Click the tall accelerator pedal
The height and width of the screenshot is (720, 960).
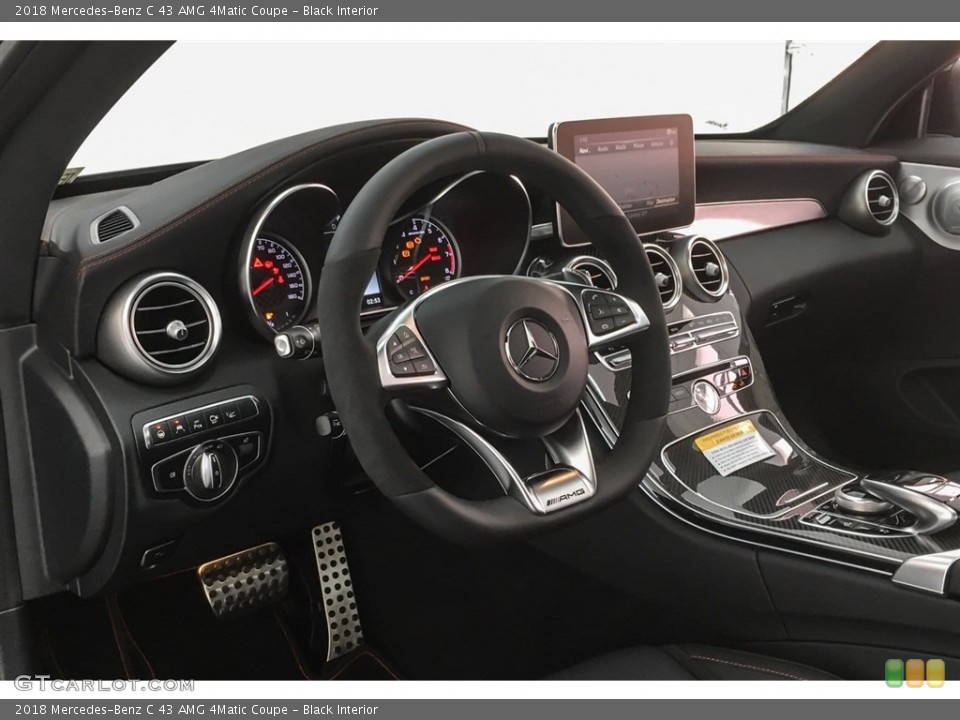point(336,590)
